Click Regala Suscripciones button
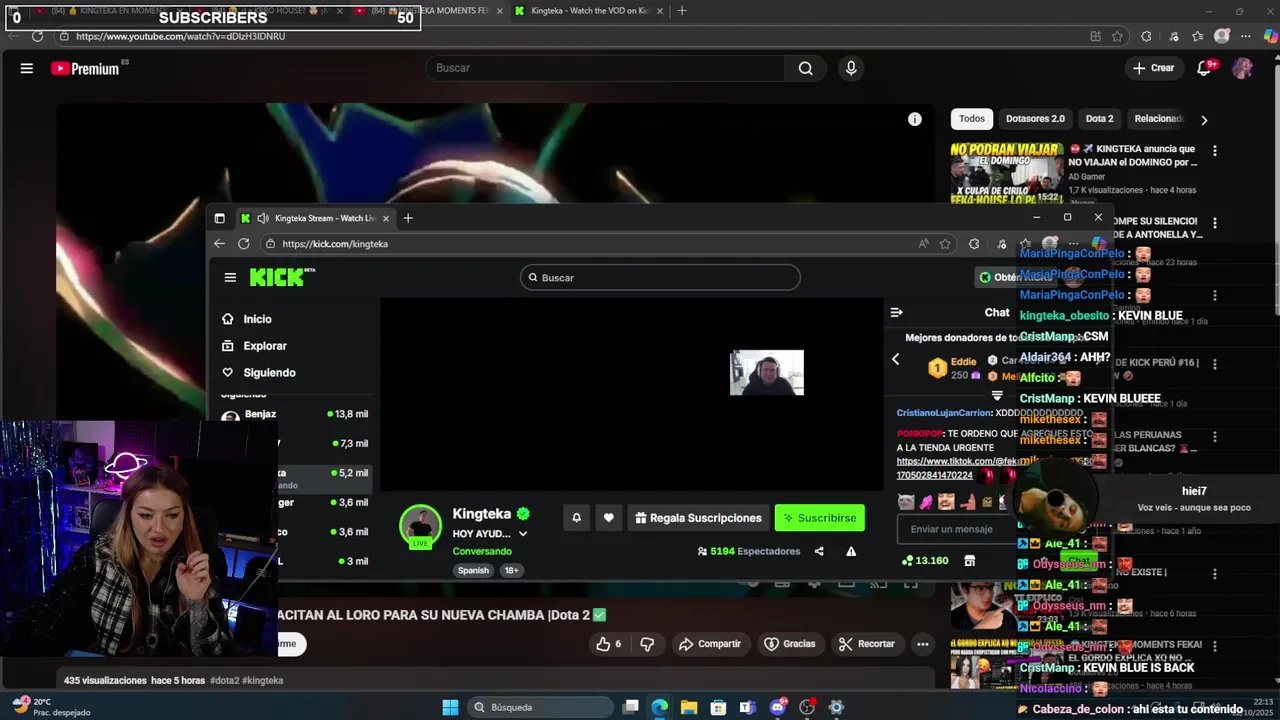This screenshot has width=1280, height=720. point(698,518)
